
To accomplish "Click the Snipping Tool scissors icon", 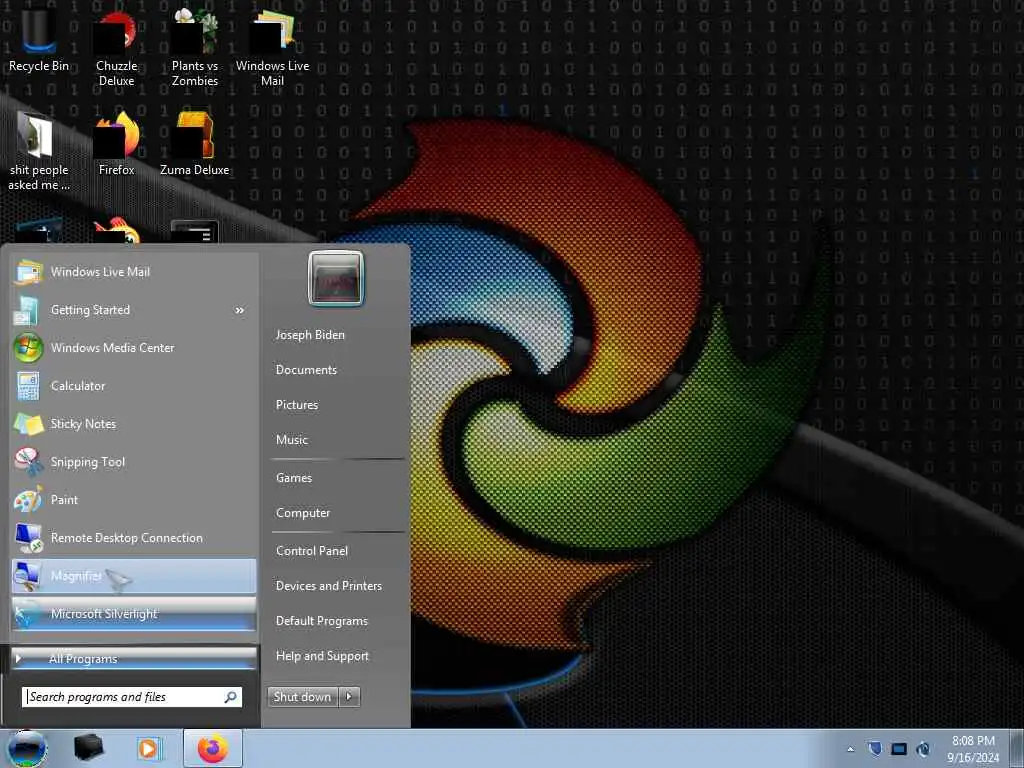I will click(28, 462).
